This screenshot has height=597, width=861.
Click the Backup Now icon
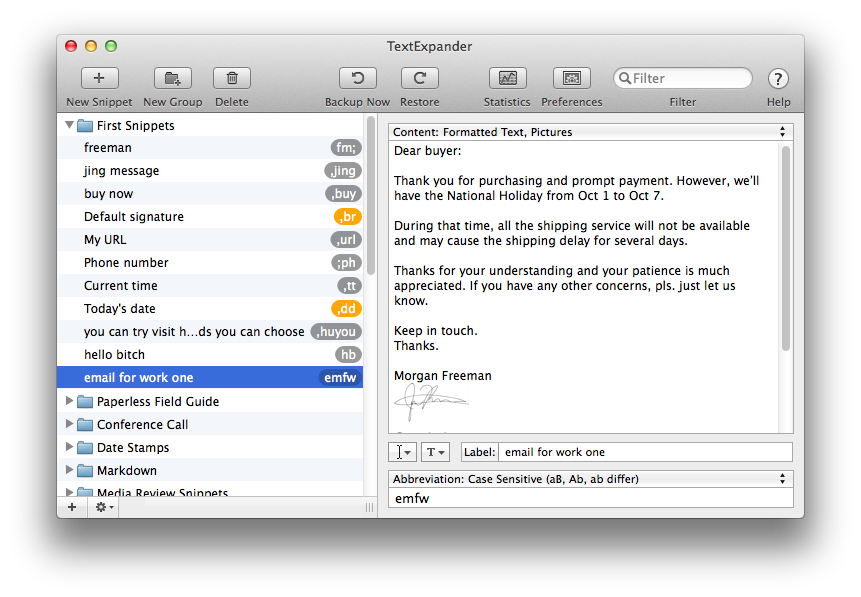tap(357, 78)
